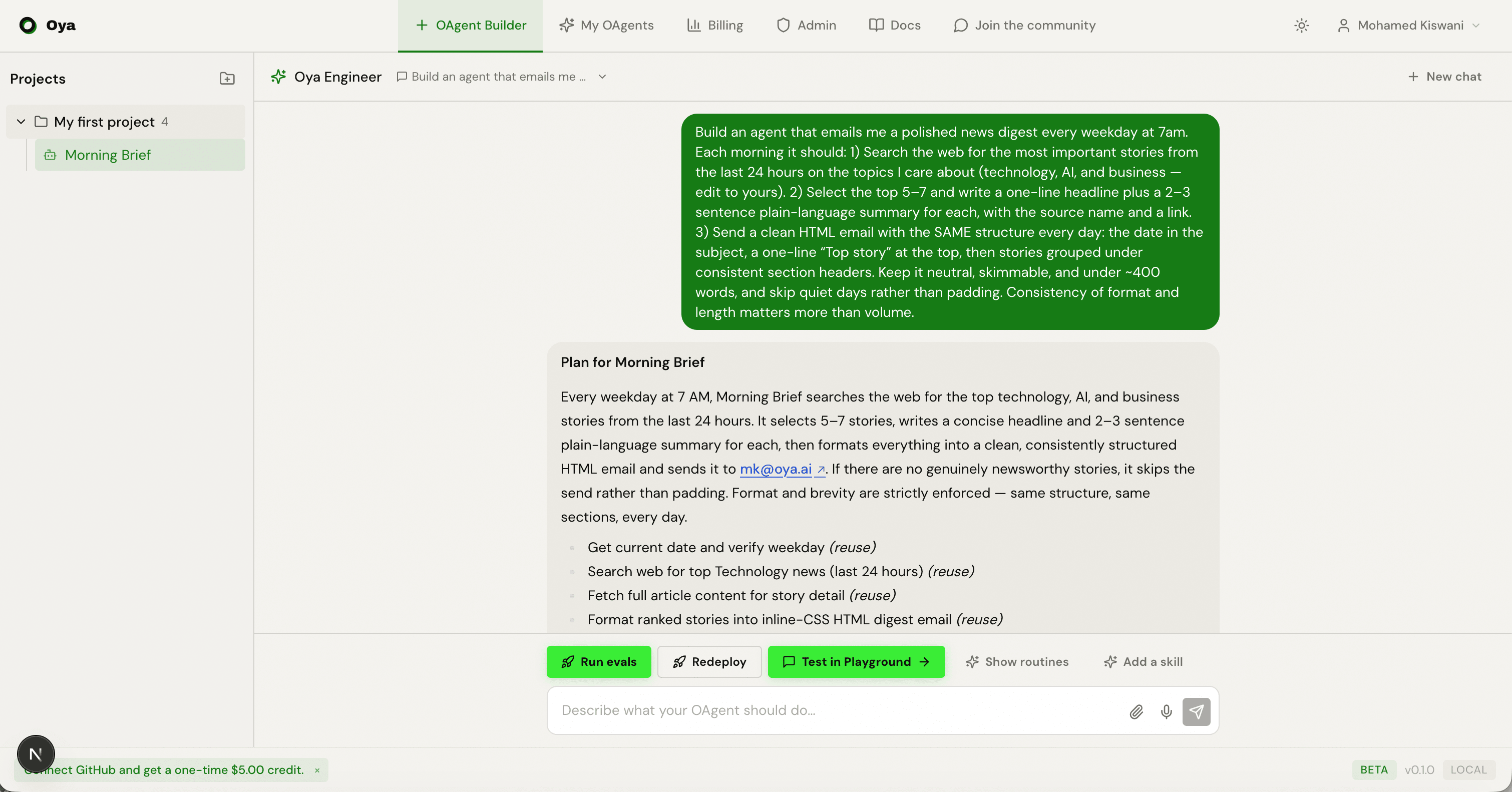Open the Admin tab
Screen dimensions: 1512x792
[x=806, y=25]
